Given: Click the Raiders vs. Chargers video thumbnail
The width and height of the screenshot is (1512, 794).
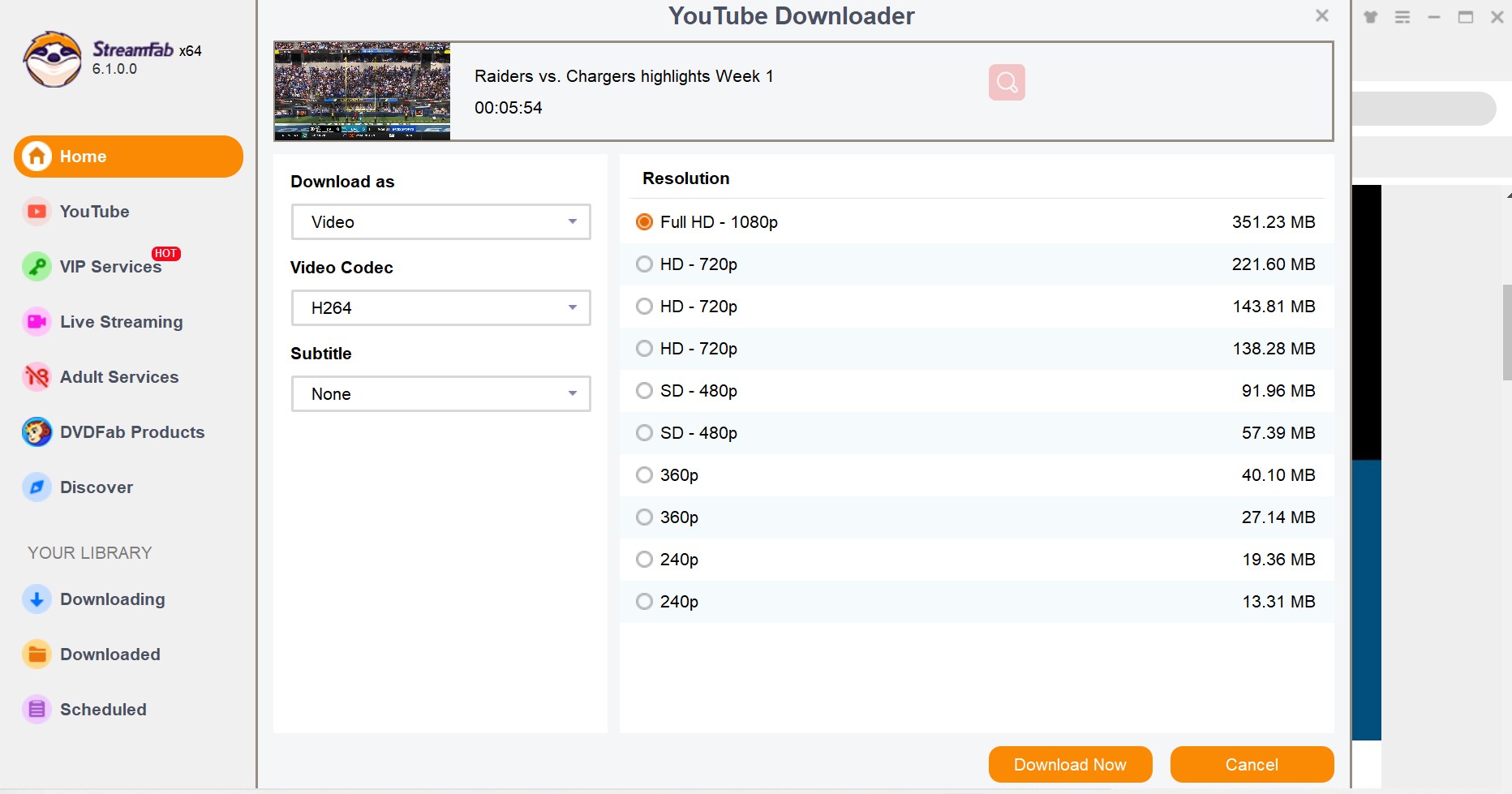Looking at the screenshot, I should coord(363,91).
